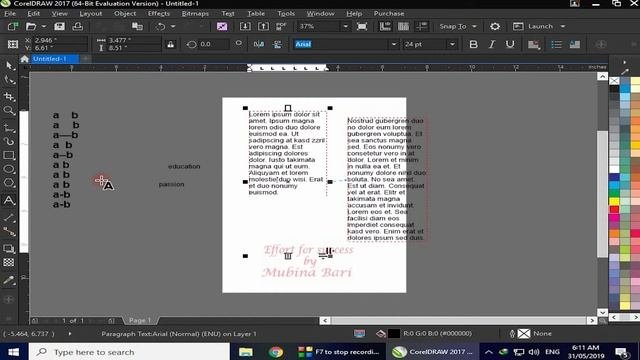Viewport: 640px width, 360px height.
Task: Toggle Show guidelines button
Action: (x=421, y=27)
